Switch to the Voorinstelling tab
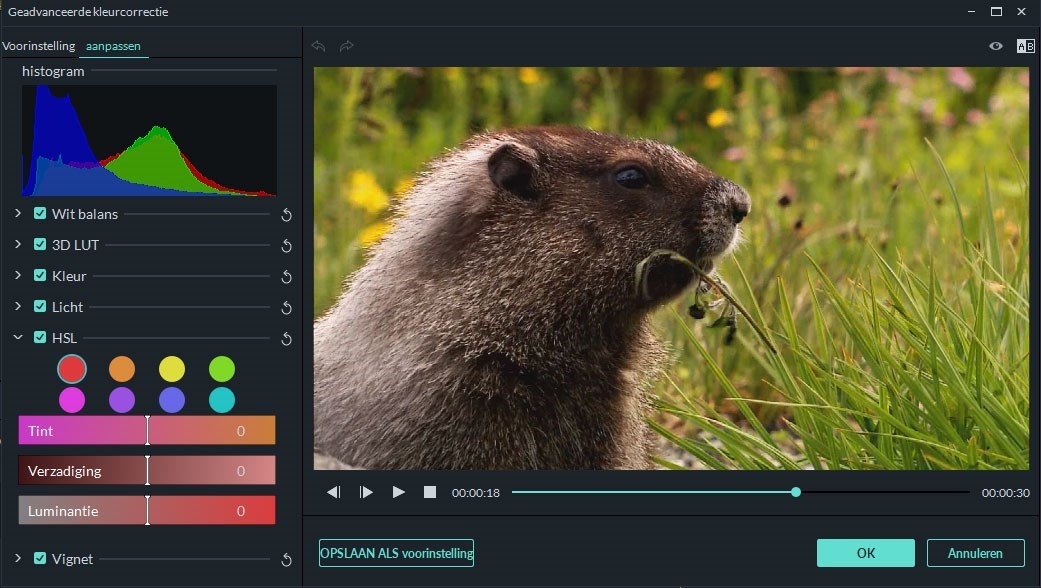Image resolution: width=1041 pixels, height=588 pixels. tap(39, 46)
